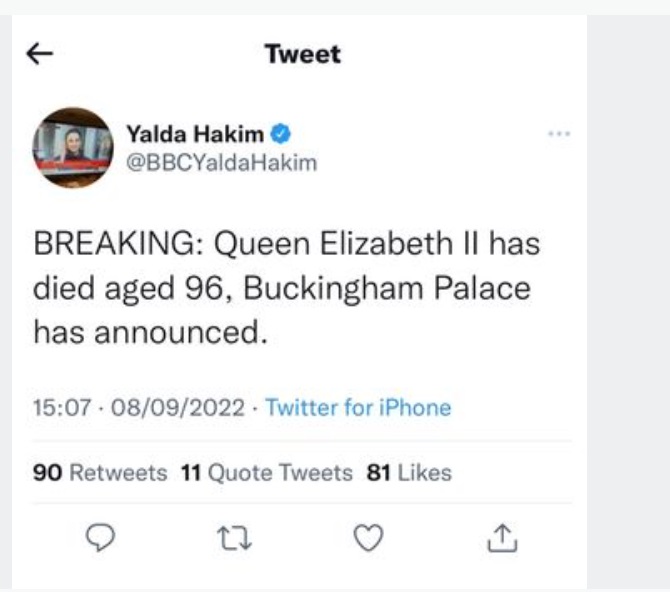Click the 'has announced.' tweet line
This screenshot has height=592, width=670.
[x=152, y=332]
